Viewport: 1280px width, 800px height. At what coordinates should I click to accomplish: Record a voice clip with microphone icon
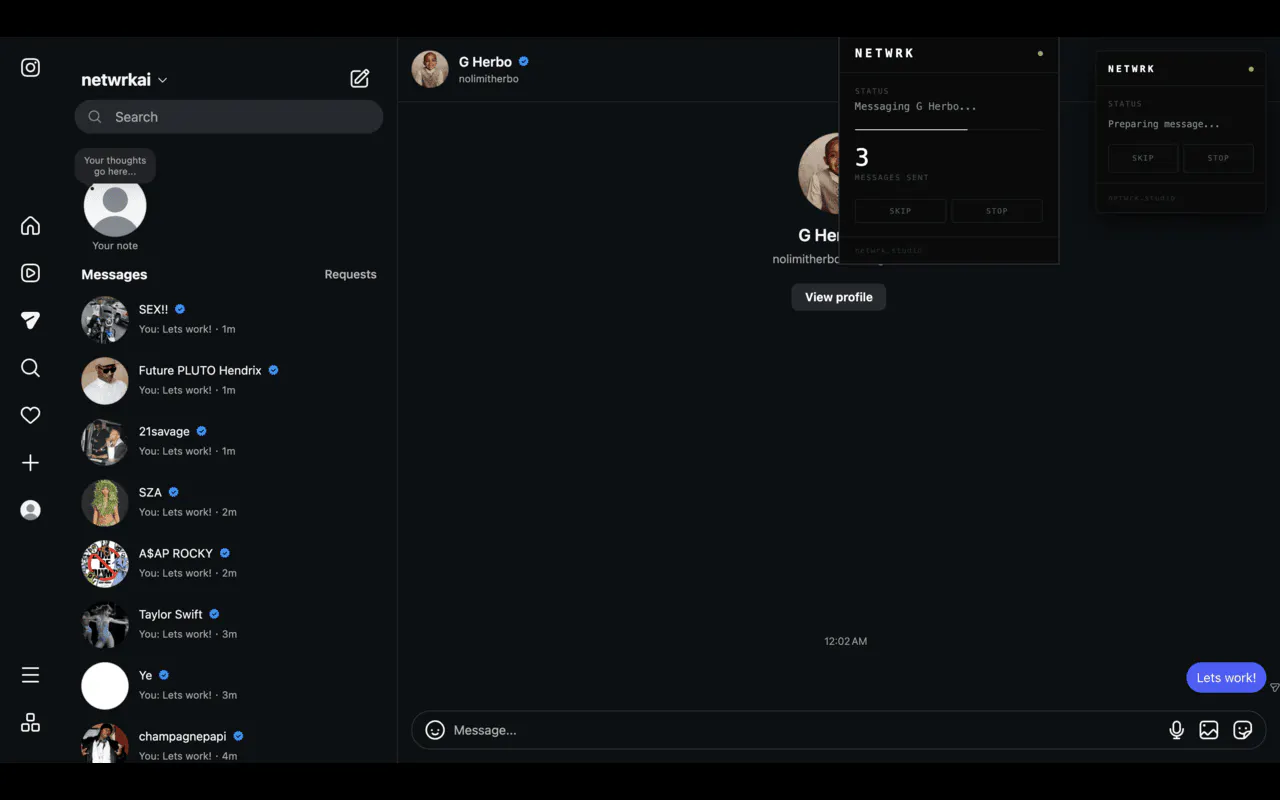[1177, 730]
